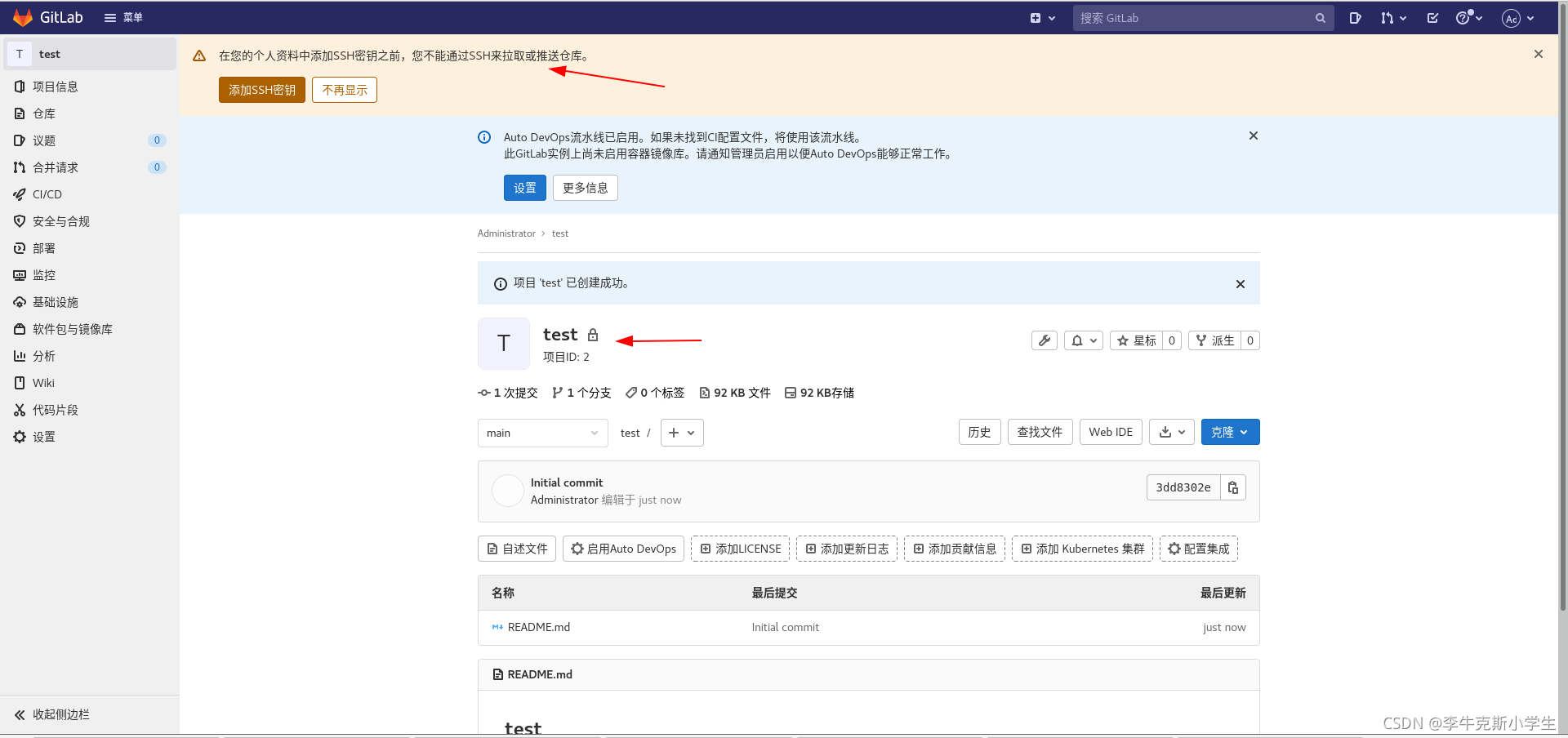Open the 0 个标签 tags link

[x=655, y=393]
